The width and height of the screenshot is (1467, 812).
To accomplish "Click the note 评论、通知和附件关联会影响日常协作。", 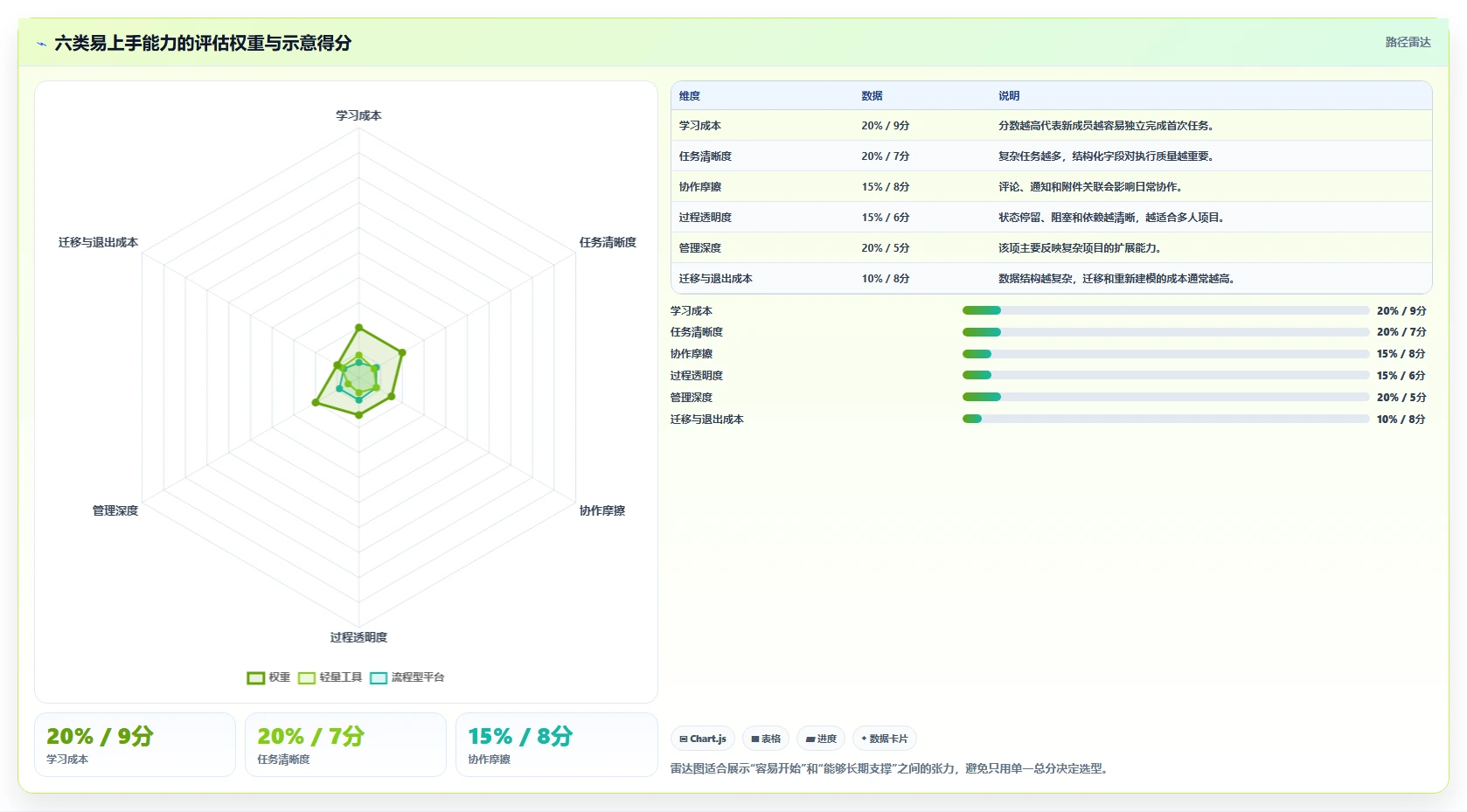I will point(1091,187).
